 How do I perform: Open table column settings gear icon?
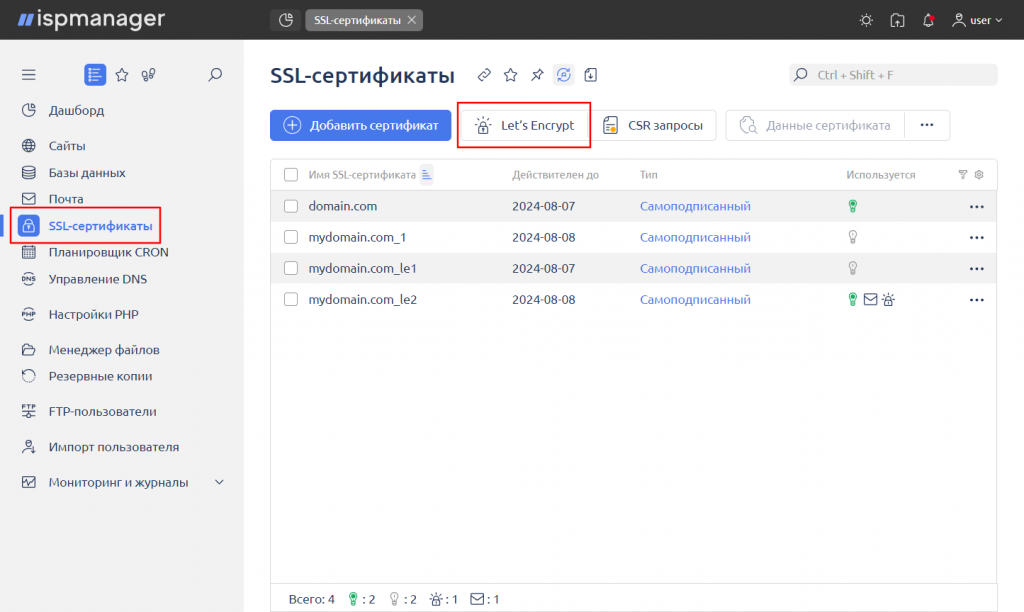point(979,174)
